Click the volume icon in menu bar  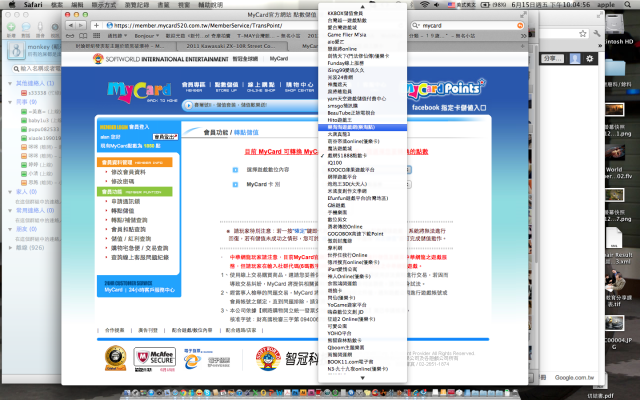(x=437, y=4)
